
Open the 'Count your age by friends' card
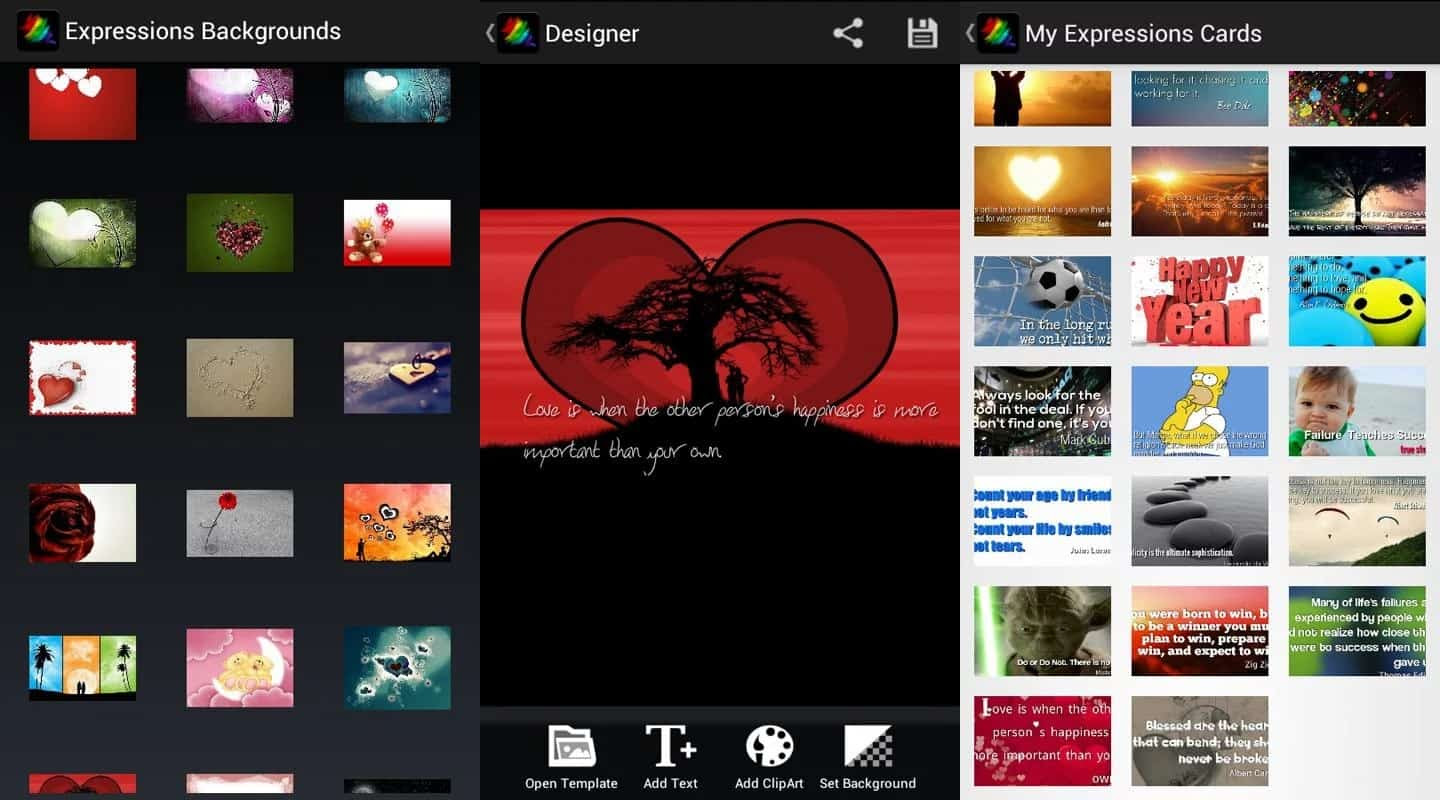coord(1043,521)
